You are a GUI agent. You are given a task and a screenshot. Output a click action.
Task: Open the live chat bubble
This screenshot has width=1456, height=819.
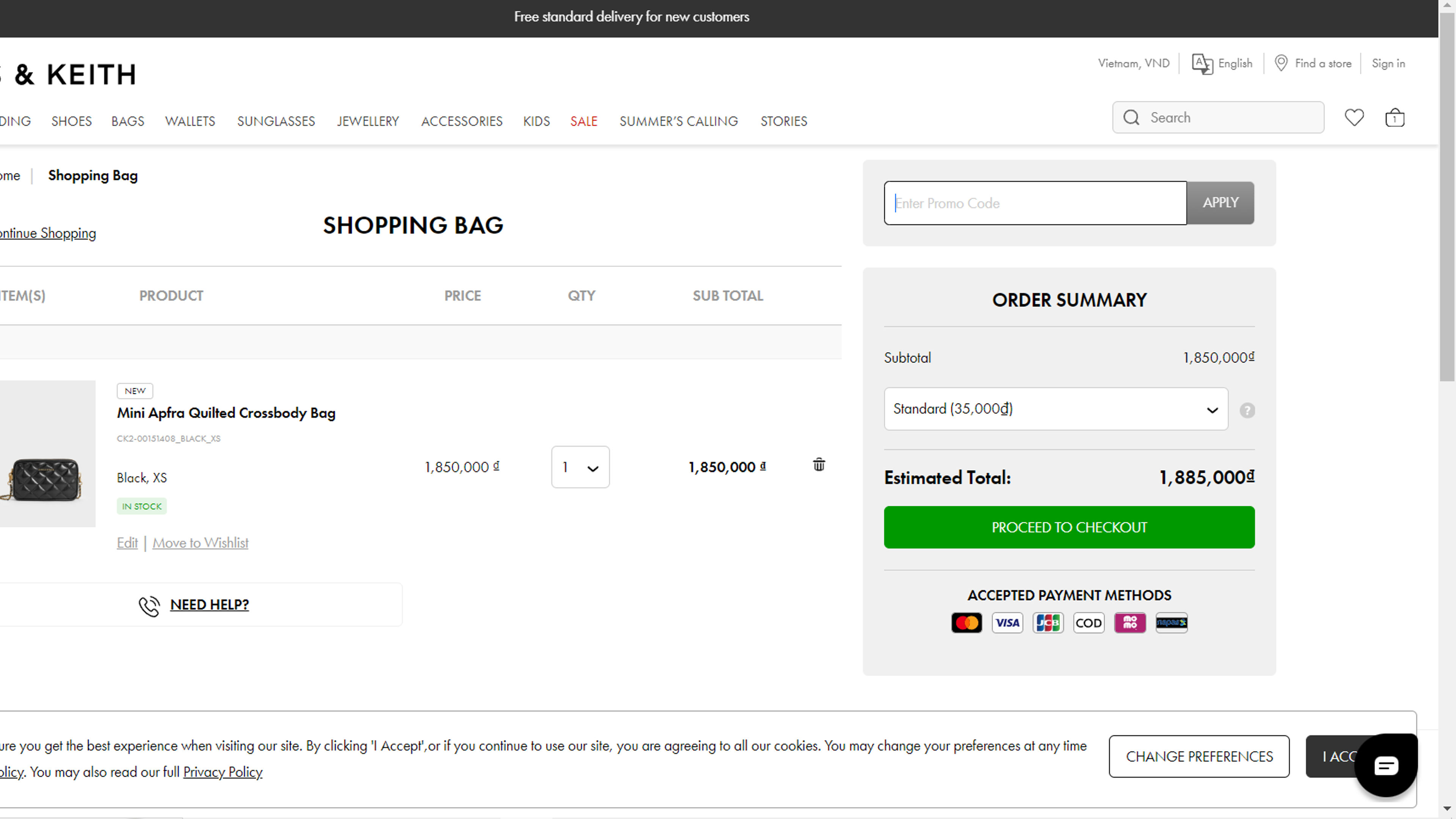pyautogui.click(x=1386, y=765)
